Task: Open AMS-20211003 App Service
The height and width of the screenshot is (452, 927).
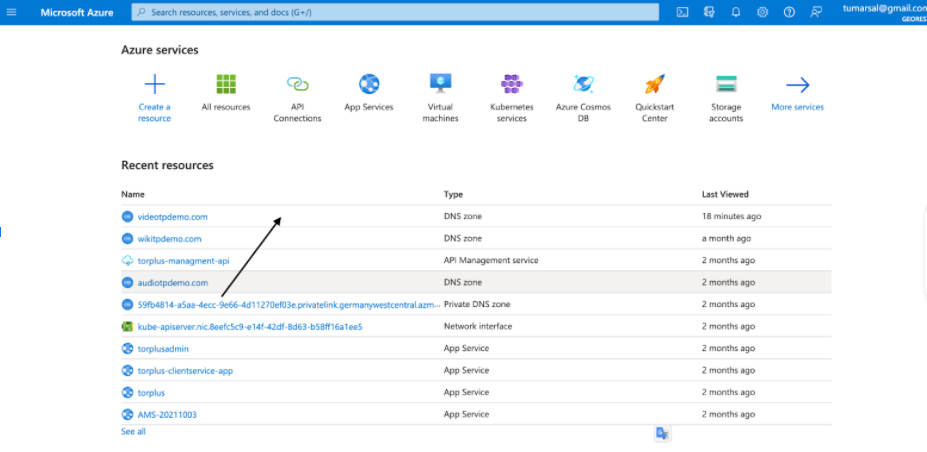Action: (x=167, y=415)
